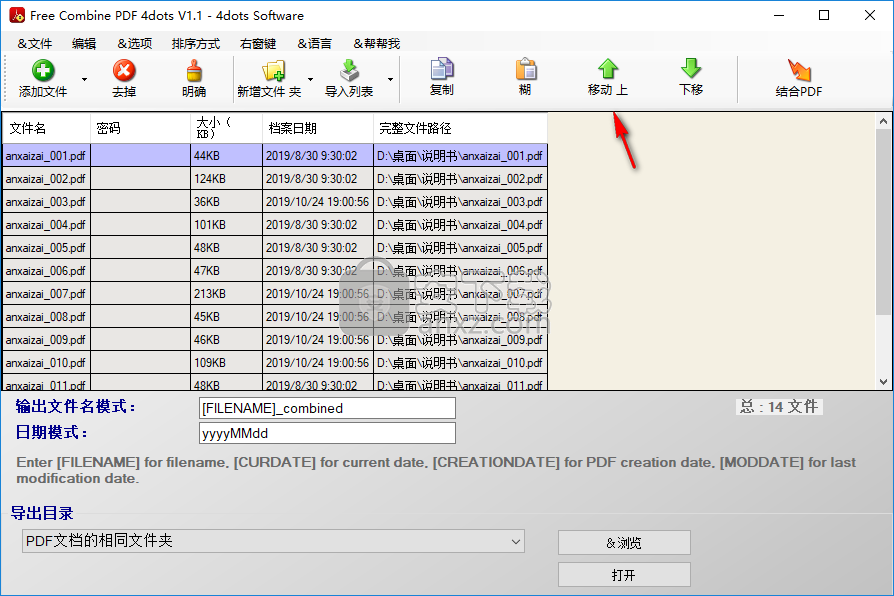Select the anxaizai_008.pdf file name
The height and width of the screenshot is (596, 894).
pos(46,317)
